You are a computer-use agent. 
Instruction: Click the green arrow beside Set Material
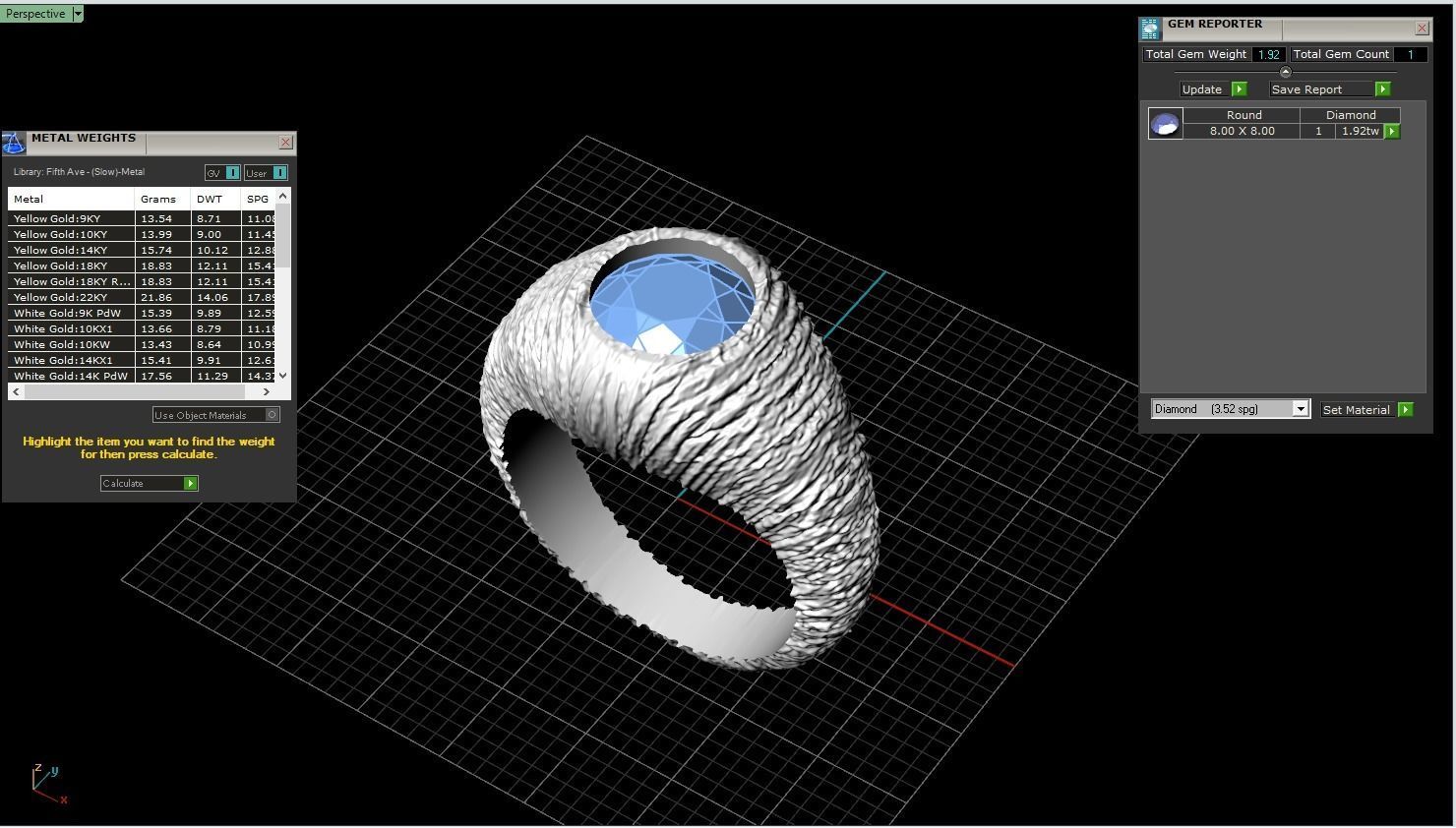coord(1405,410)
